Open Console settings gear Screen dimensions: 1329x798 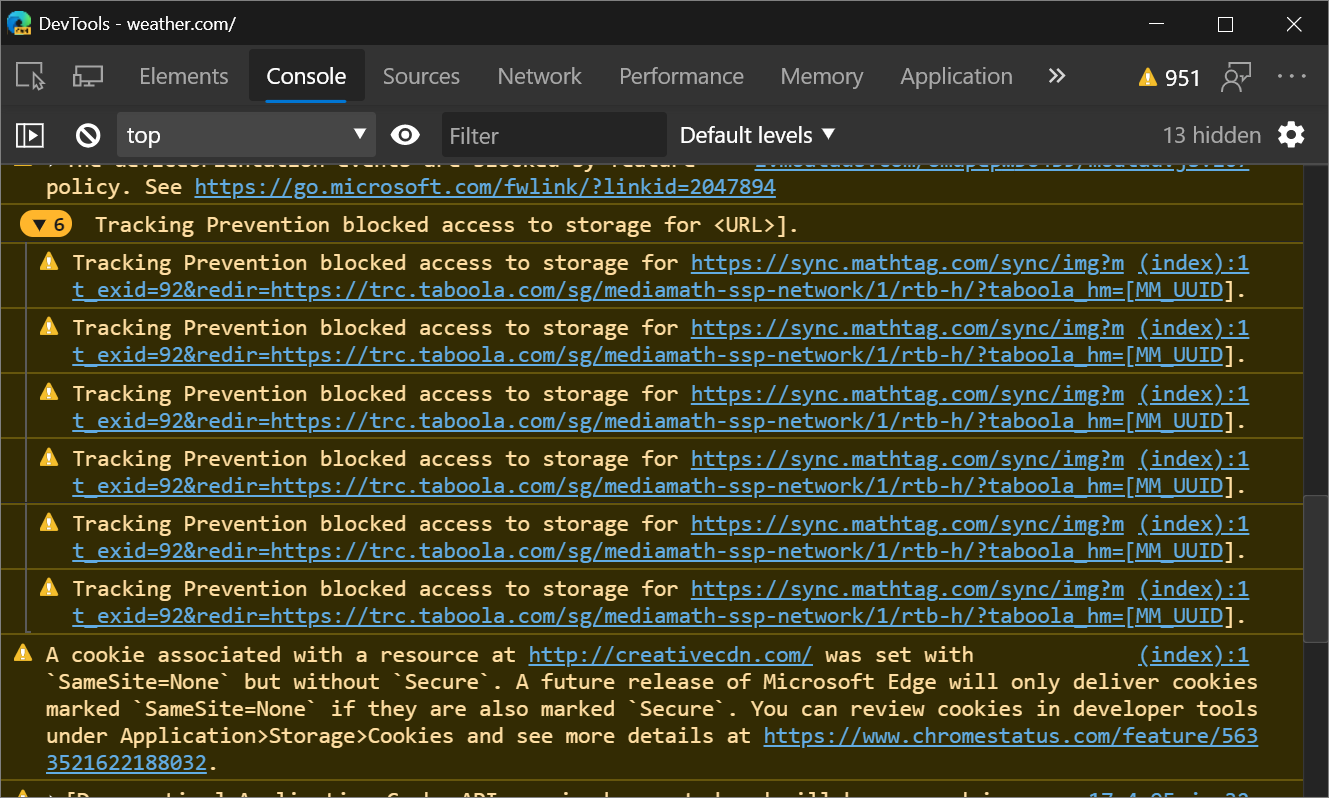1292,135
